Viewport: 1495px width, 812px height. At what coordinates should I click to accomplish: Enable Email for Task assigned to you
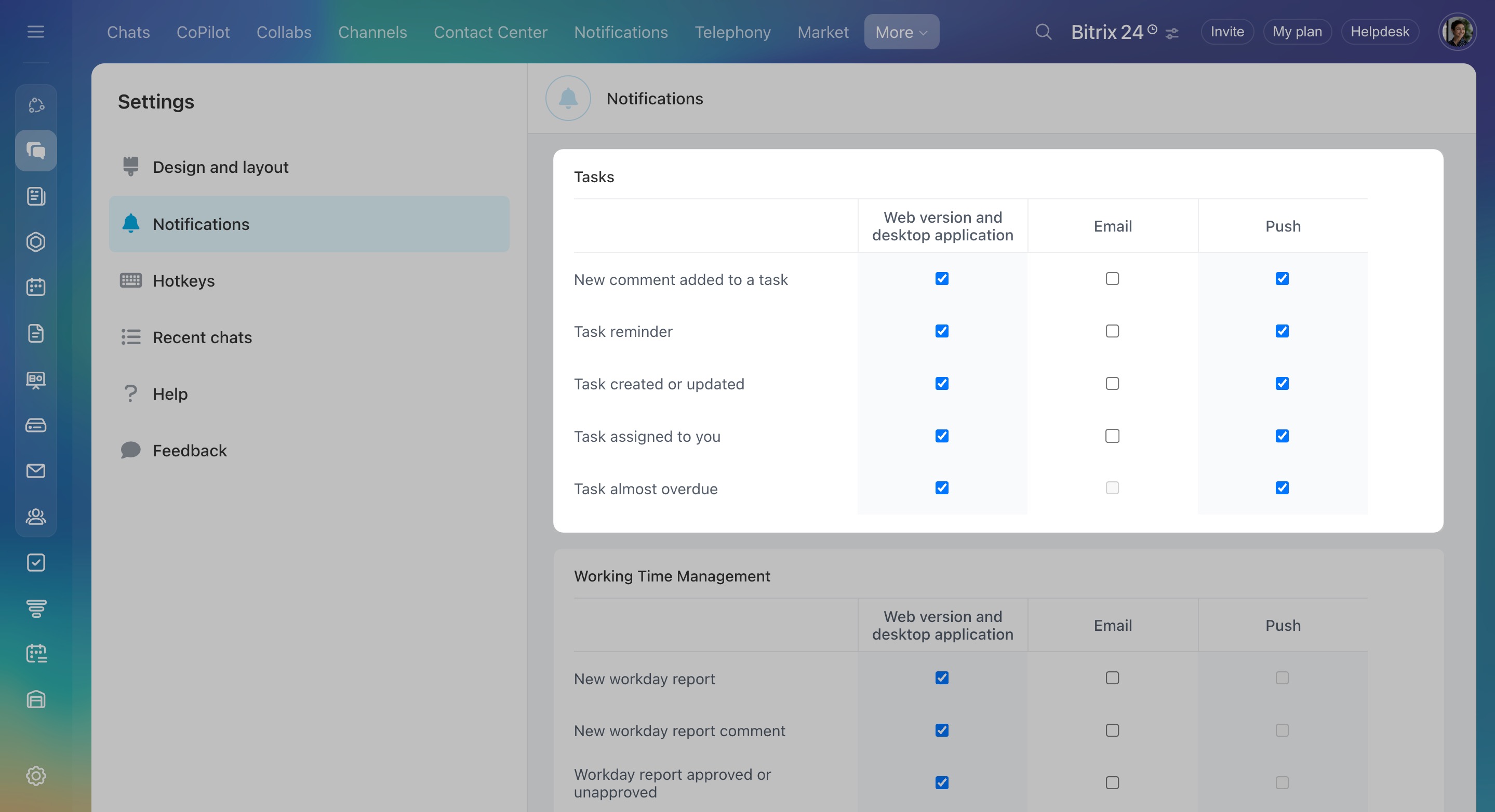pos(1112,436)
